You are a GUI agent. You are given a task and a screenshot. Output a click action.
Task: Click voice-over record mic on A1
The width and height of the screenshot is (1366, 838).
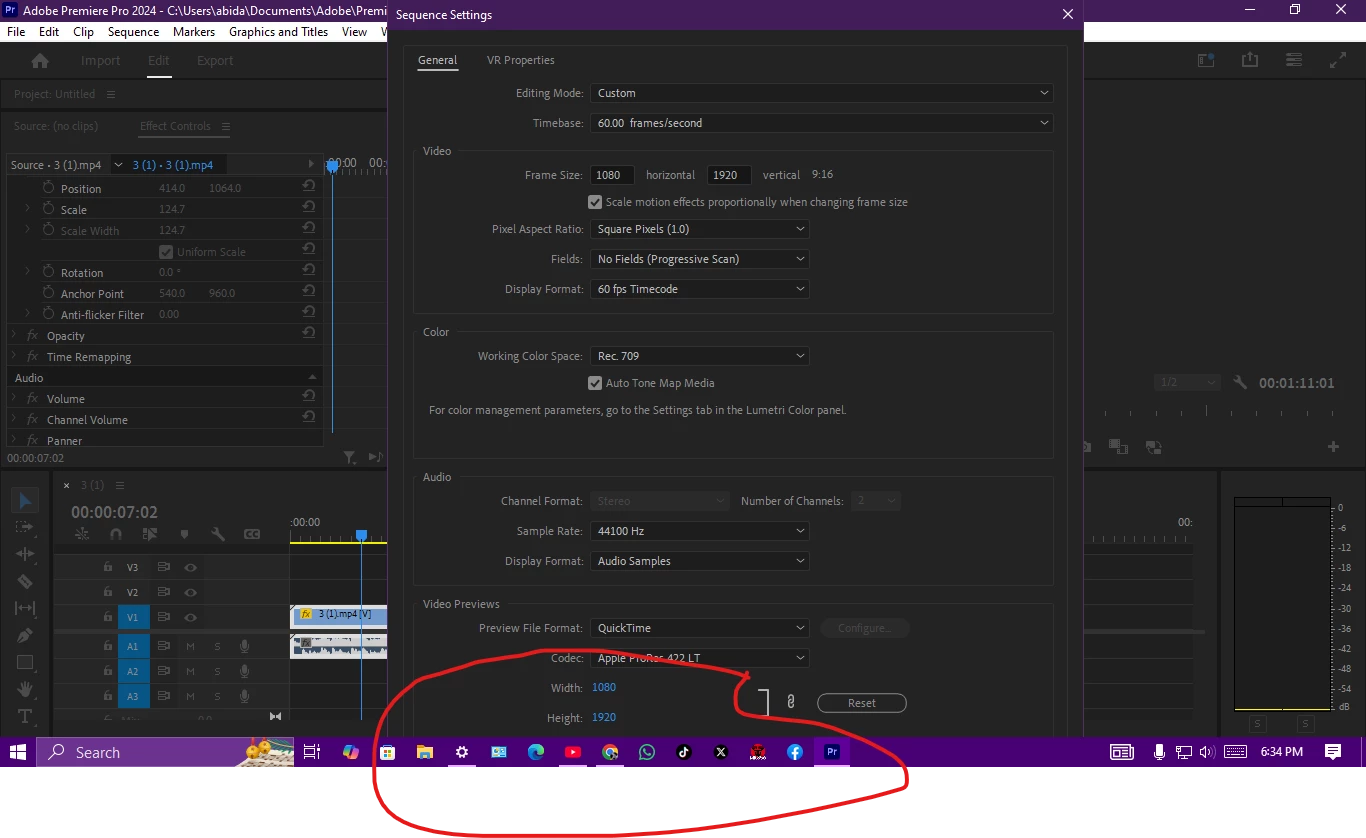click(x=244, y=646)
